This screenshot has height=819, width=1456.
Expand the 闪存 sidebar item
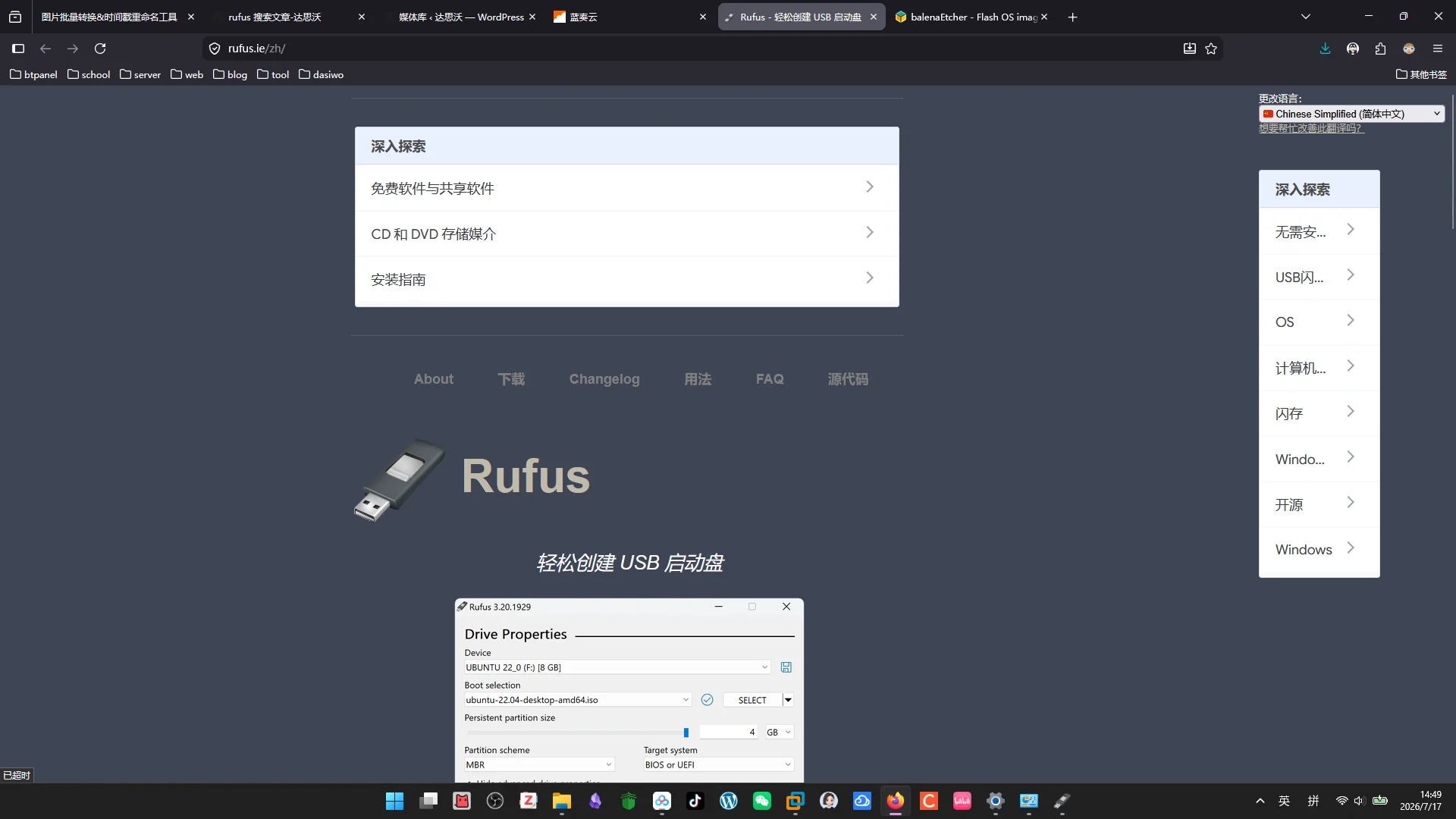(x=1319, y=413)
